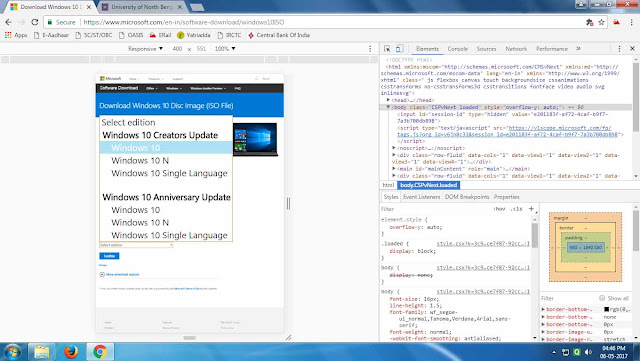Open the Select edition combo box
Viewport: 640px width, 361px height.
pyautogui.click(x=136, y=245)
